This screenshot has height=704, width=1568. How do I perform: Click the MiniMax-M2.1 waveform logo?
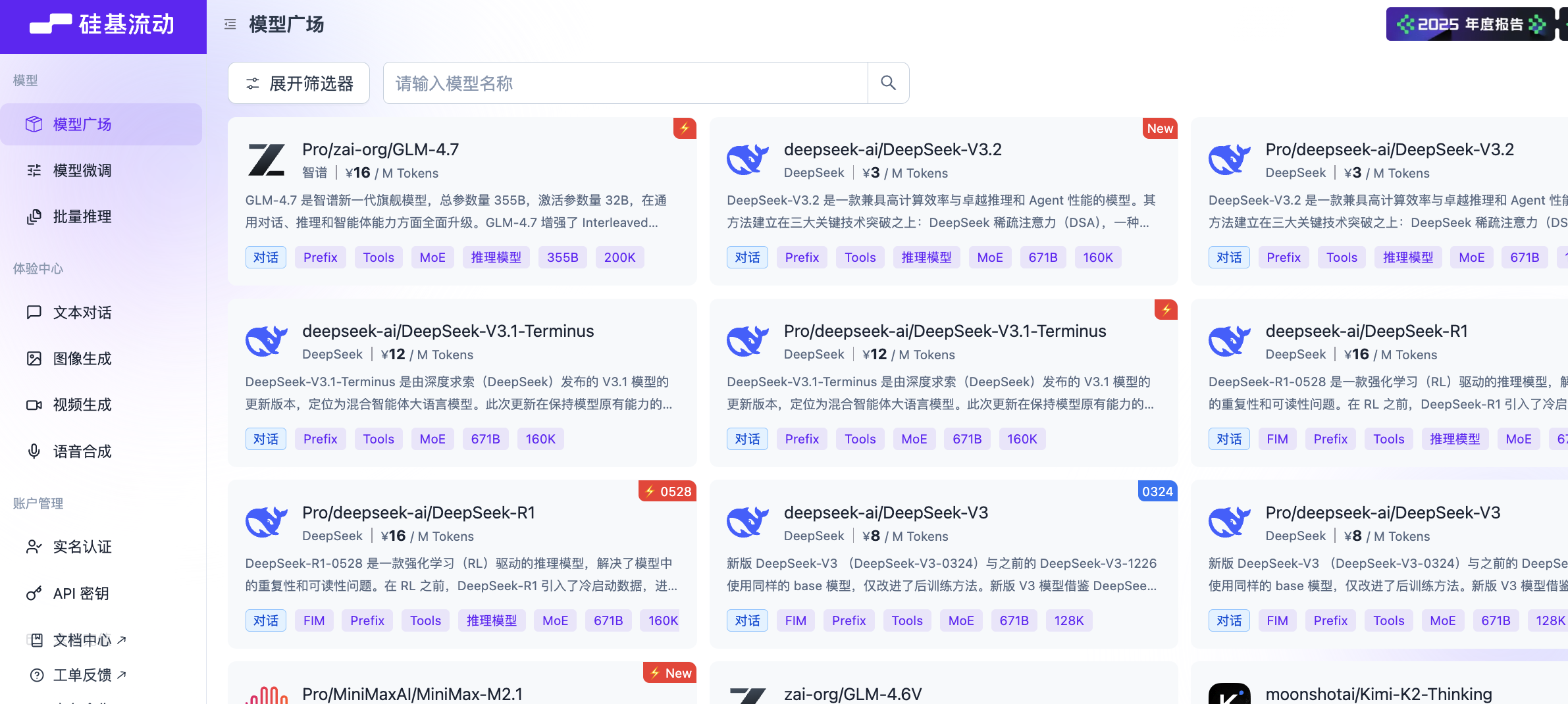pyautogui.click(x=267, y=694)
